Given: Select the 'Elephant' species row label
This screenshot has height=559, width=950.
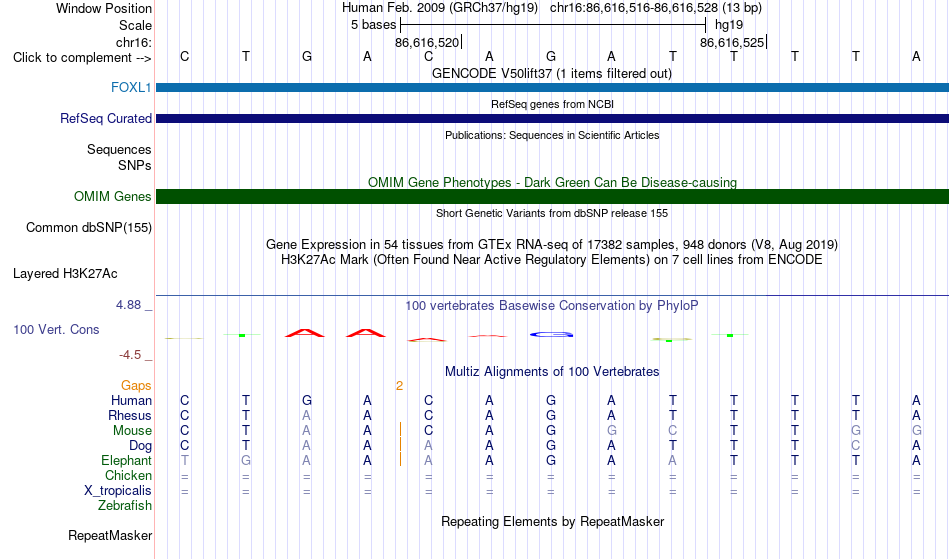Looking at the screenshot, I should click(x=127, y=461).
